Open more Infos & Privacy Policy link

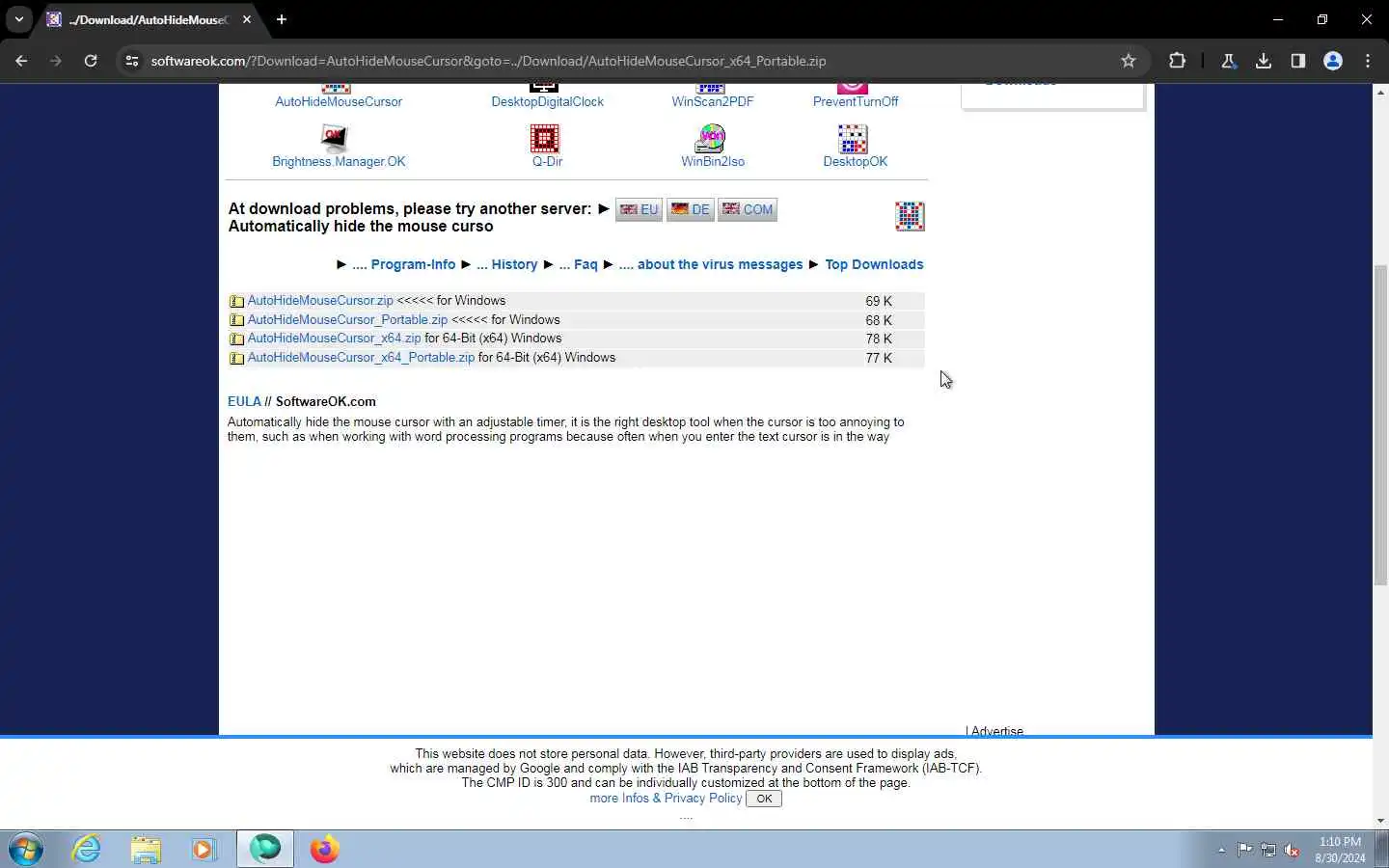pyautogui.click(x=666, y=799)
